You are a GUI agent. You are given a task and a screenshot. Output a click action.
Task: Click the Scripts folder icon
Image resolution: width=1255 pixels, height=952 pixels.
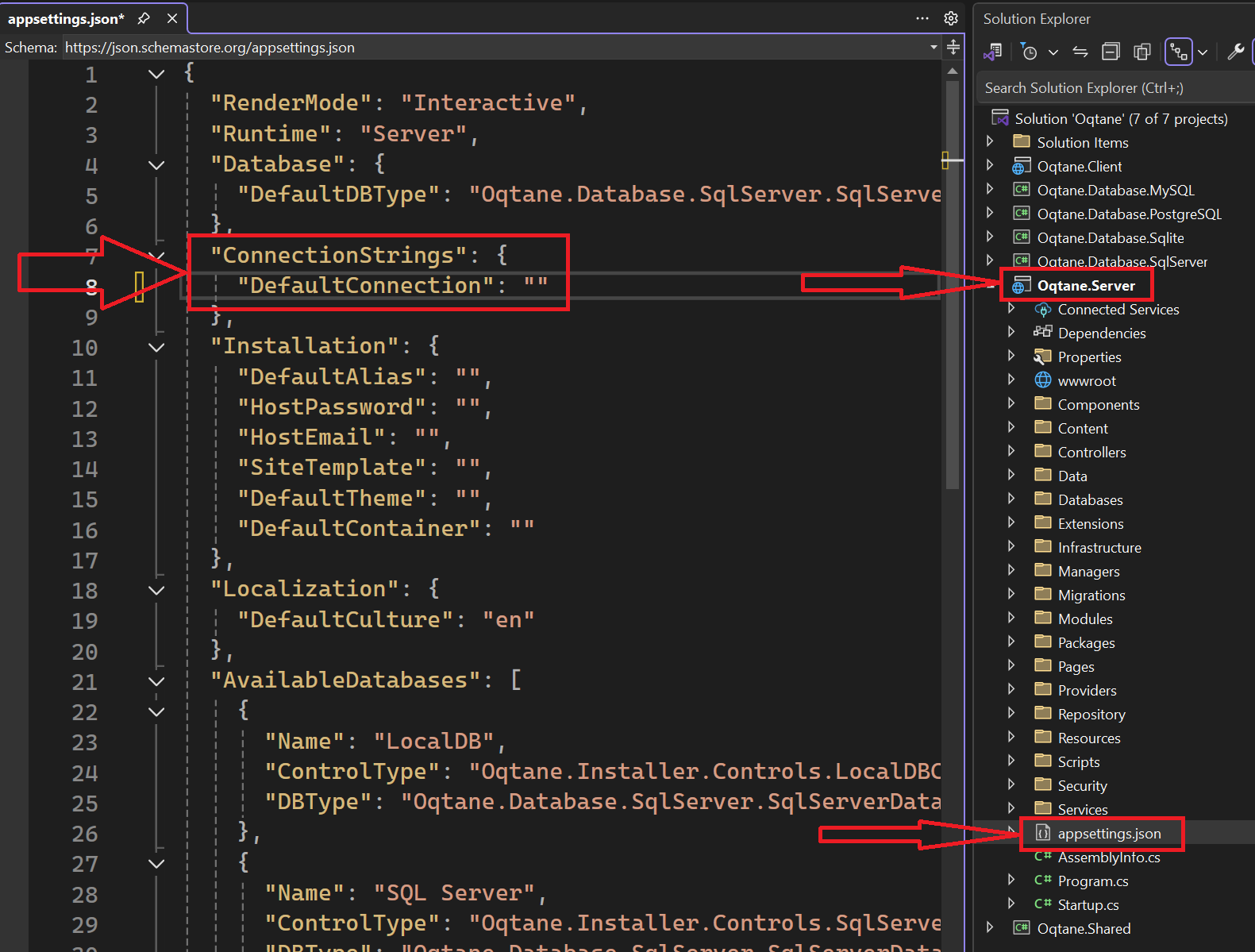(x=1043, y=761)
